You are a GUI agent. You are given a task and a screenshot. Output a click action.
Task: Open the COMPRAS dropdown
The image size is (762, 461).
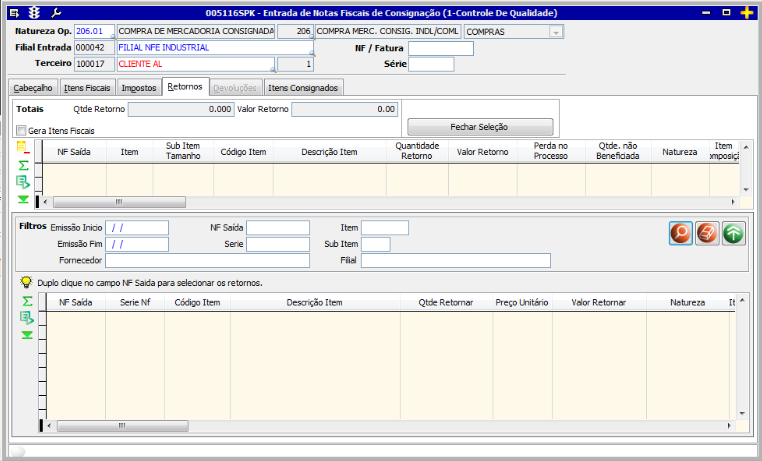[x=556, y=32]
